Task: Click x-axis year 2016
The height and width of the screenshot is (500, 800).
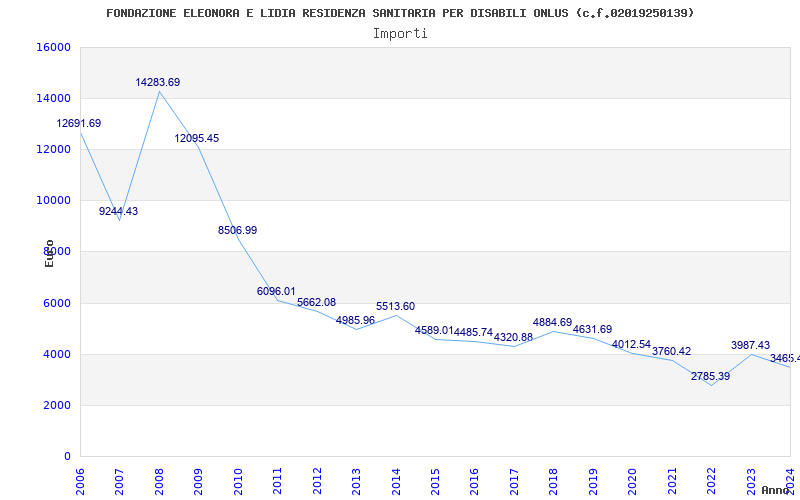Action: (x=474, y=482)
